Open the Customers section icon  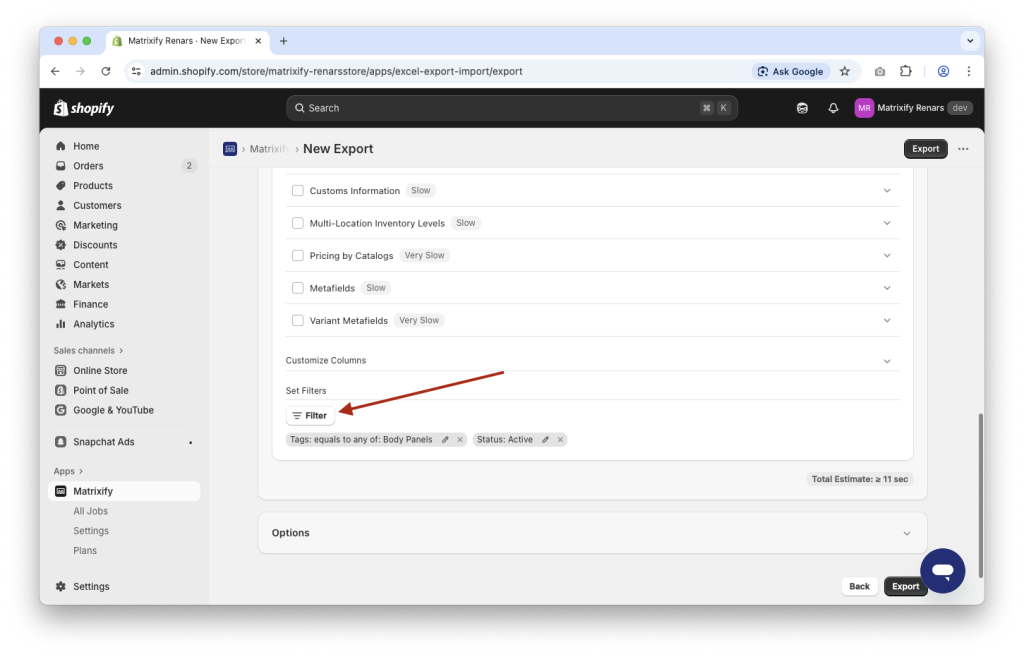[x=62, y=205]
